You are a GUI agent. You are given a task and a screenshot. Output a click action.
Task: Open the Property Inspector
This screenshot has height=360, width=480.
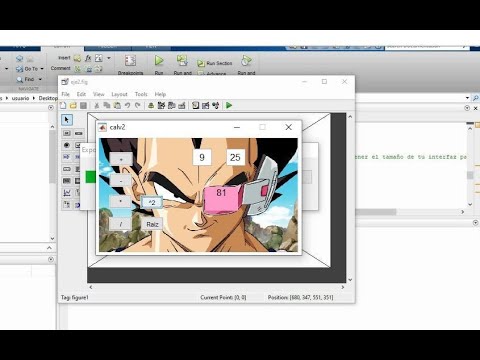(206, 106)
